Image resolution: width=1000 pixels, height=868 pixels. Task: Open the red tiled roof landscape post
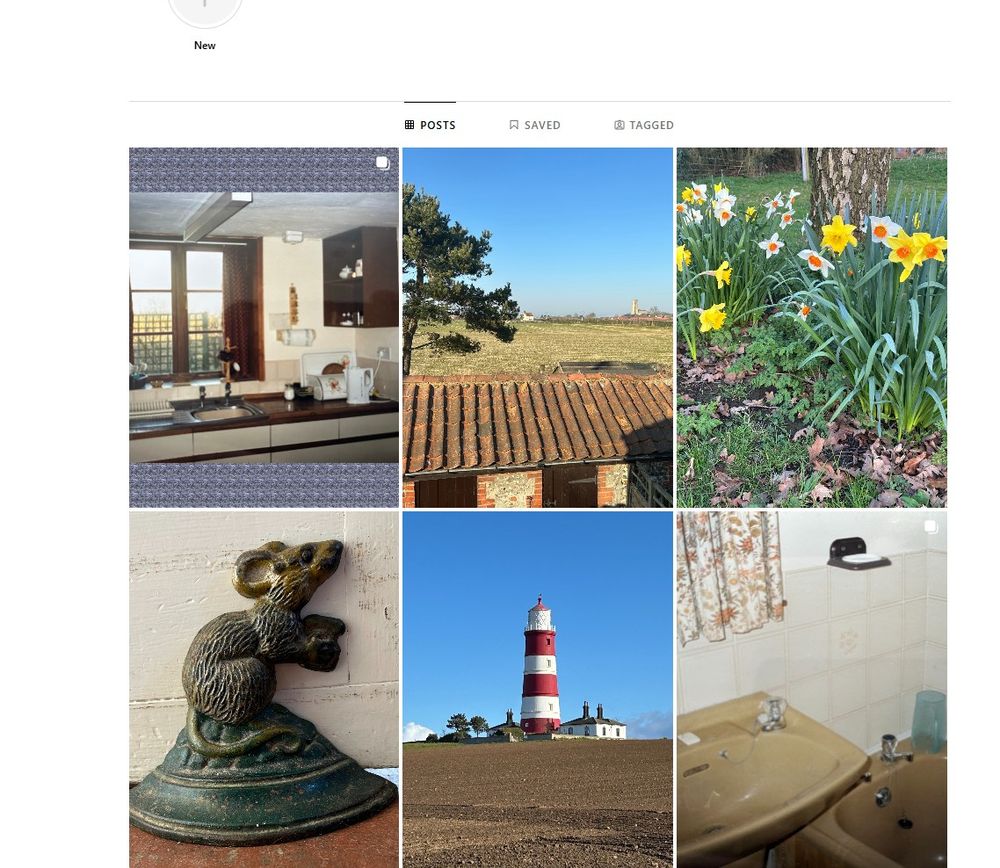(538, 328)
